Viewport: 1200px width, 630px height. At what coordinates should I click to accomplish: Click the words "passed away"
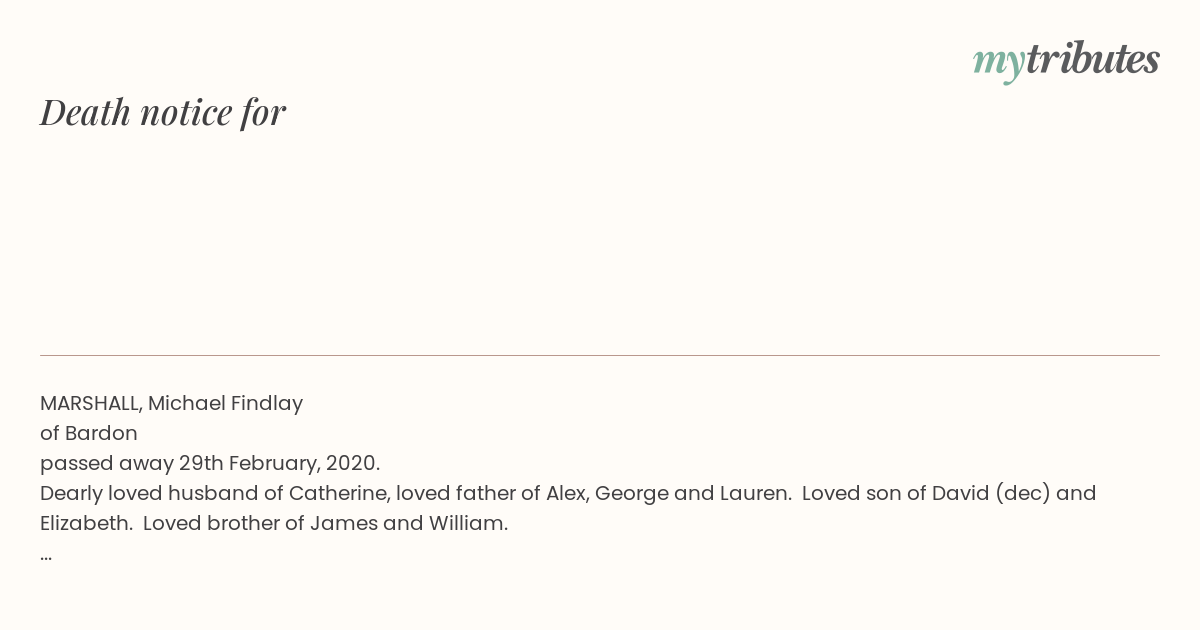107,464
